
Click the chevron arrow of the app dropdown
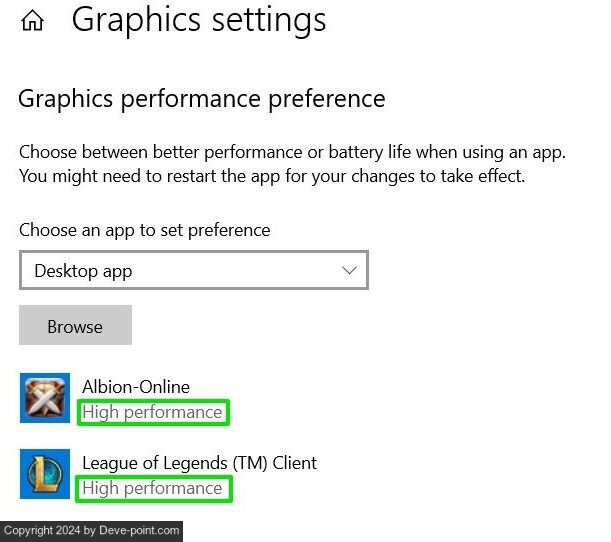click(349, 270)
